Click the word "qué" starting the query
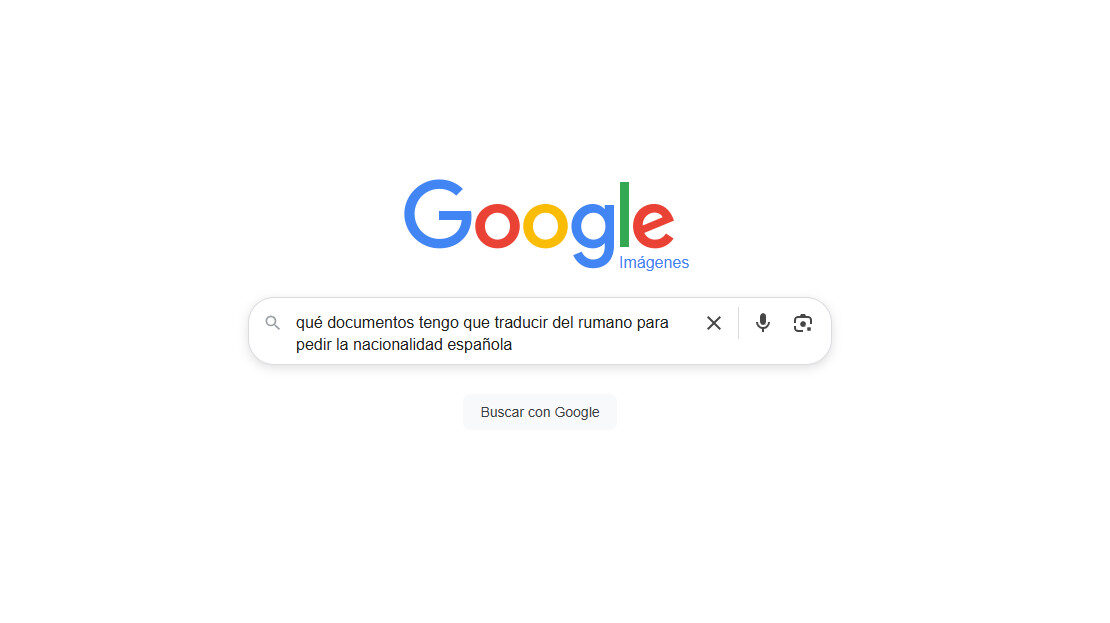This screenshot has height=623, width=1110. coord(309,323)
